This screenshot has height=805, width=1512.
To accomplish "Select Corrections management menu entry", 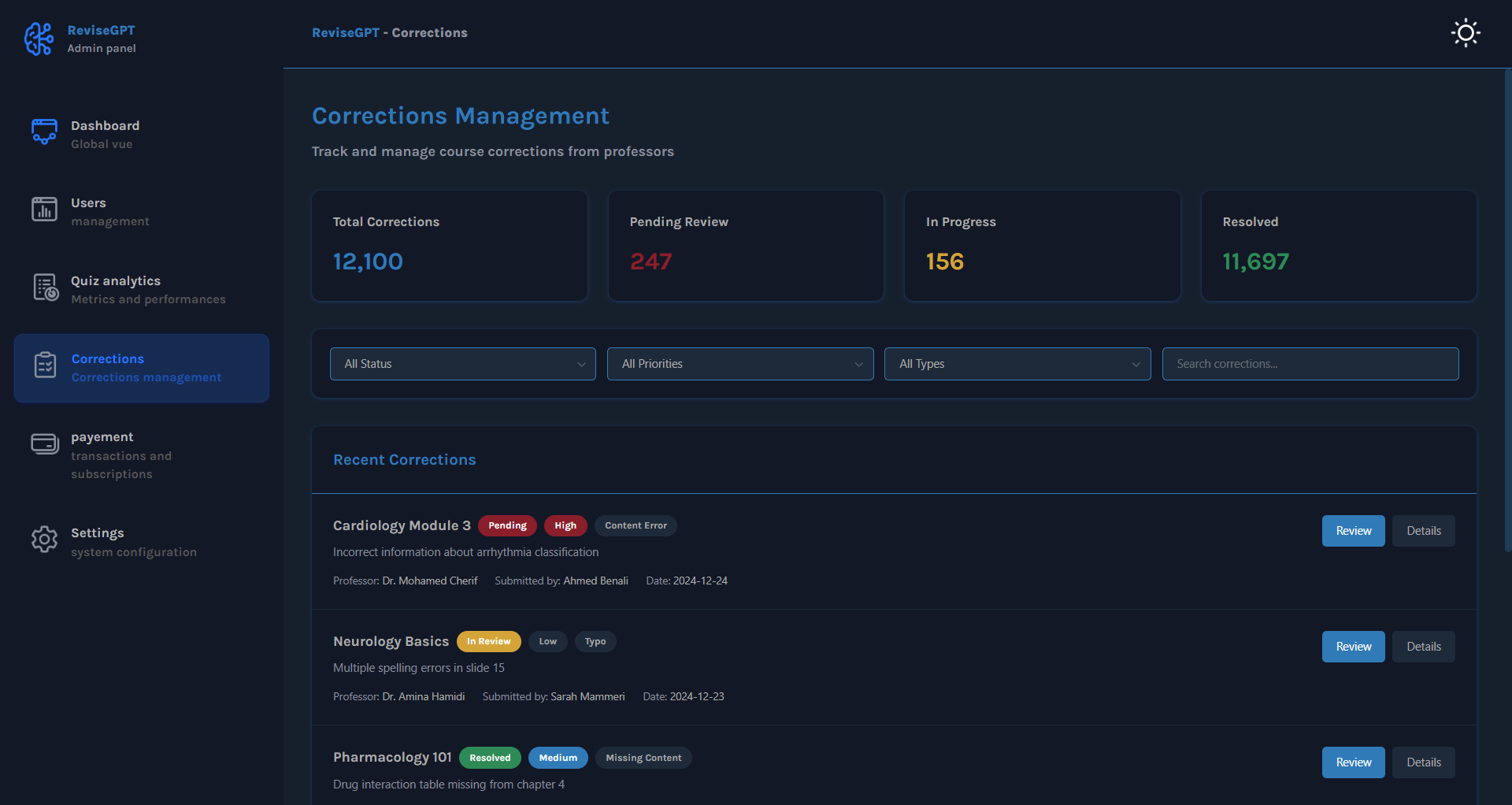I will coord(142,368).
